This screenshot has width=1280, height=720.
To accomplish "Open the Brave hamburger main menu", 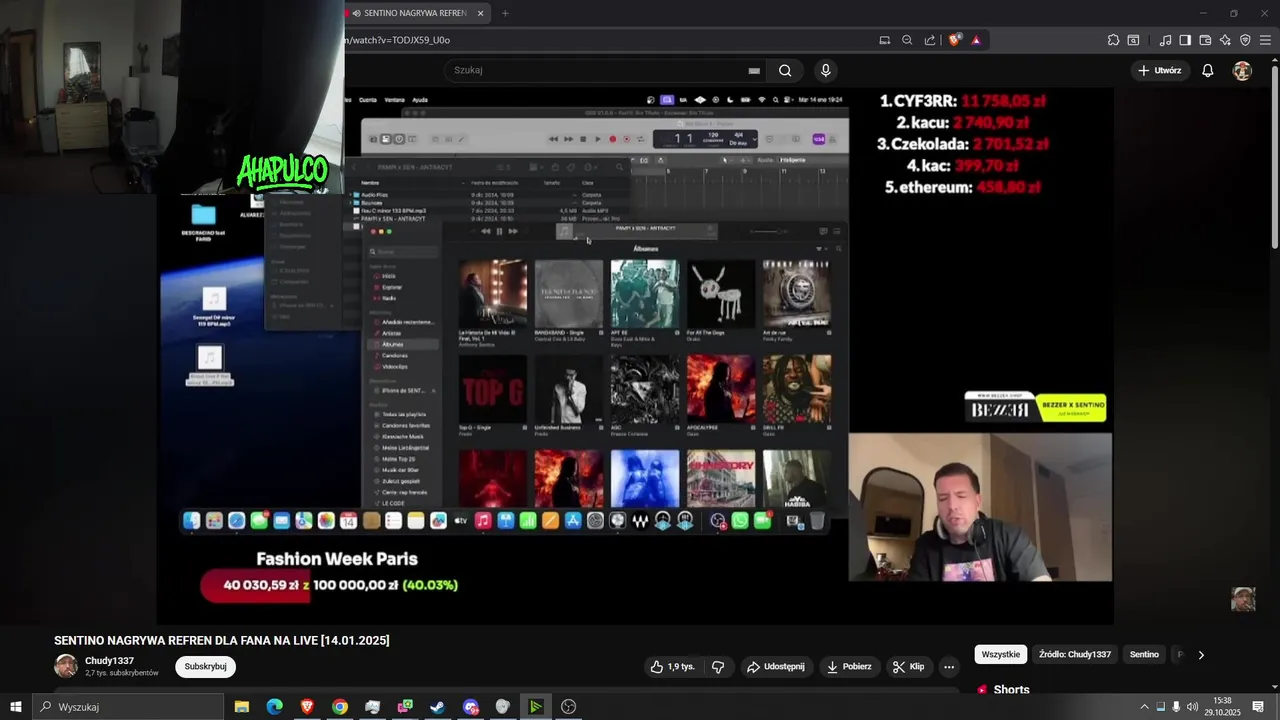I will 1266,40.
